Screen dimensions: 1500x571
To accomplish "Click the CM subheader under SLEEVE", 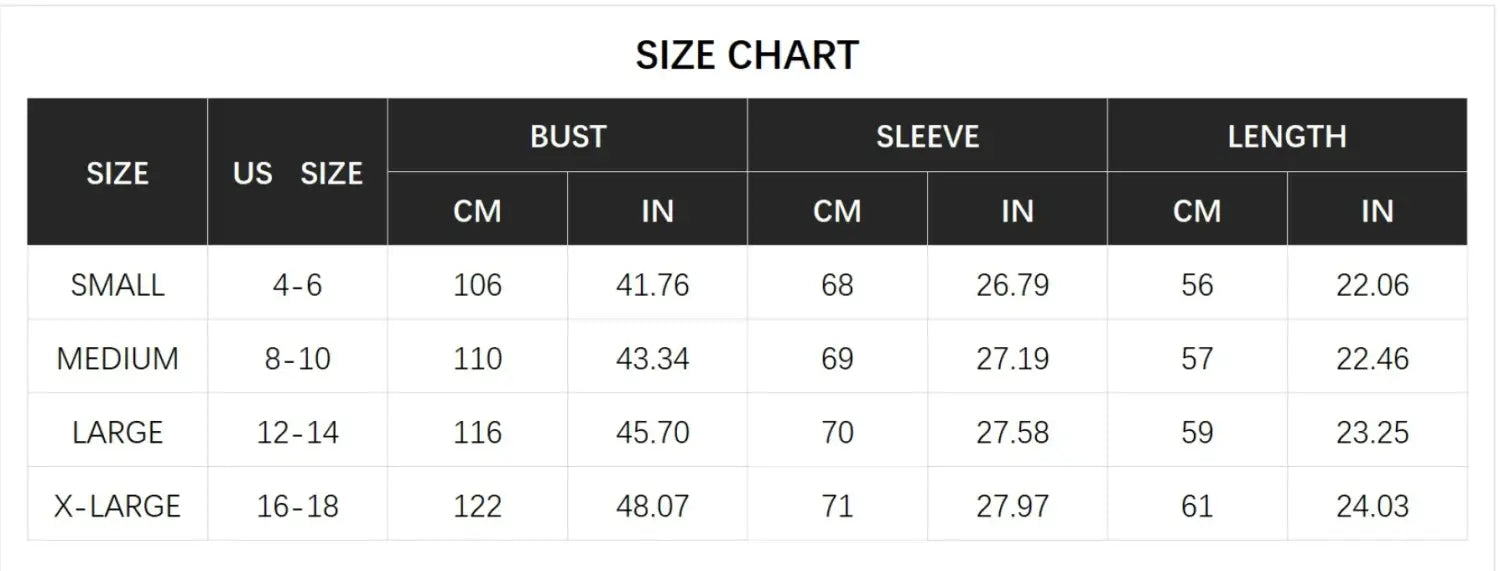I will (x=837, y=210).
